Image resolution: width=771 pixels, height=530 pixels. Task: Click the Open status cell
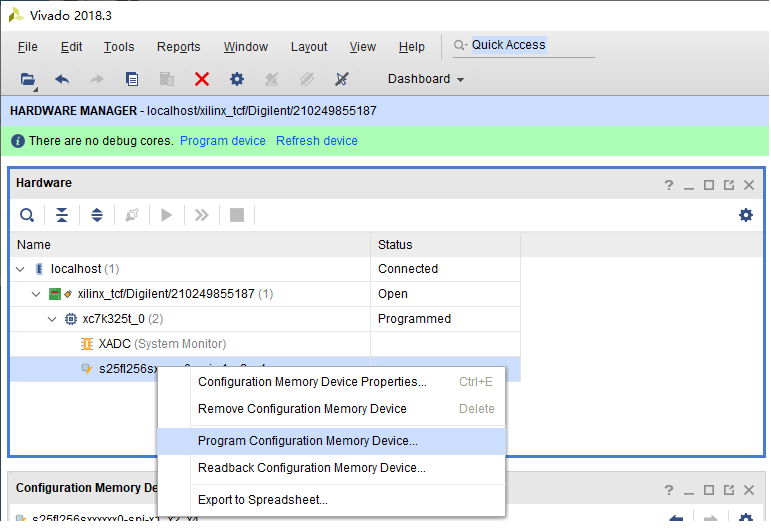click(x=445, y=294)
